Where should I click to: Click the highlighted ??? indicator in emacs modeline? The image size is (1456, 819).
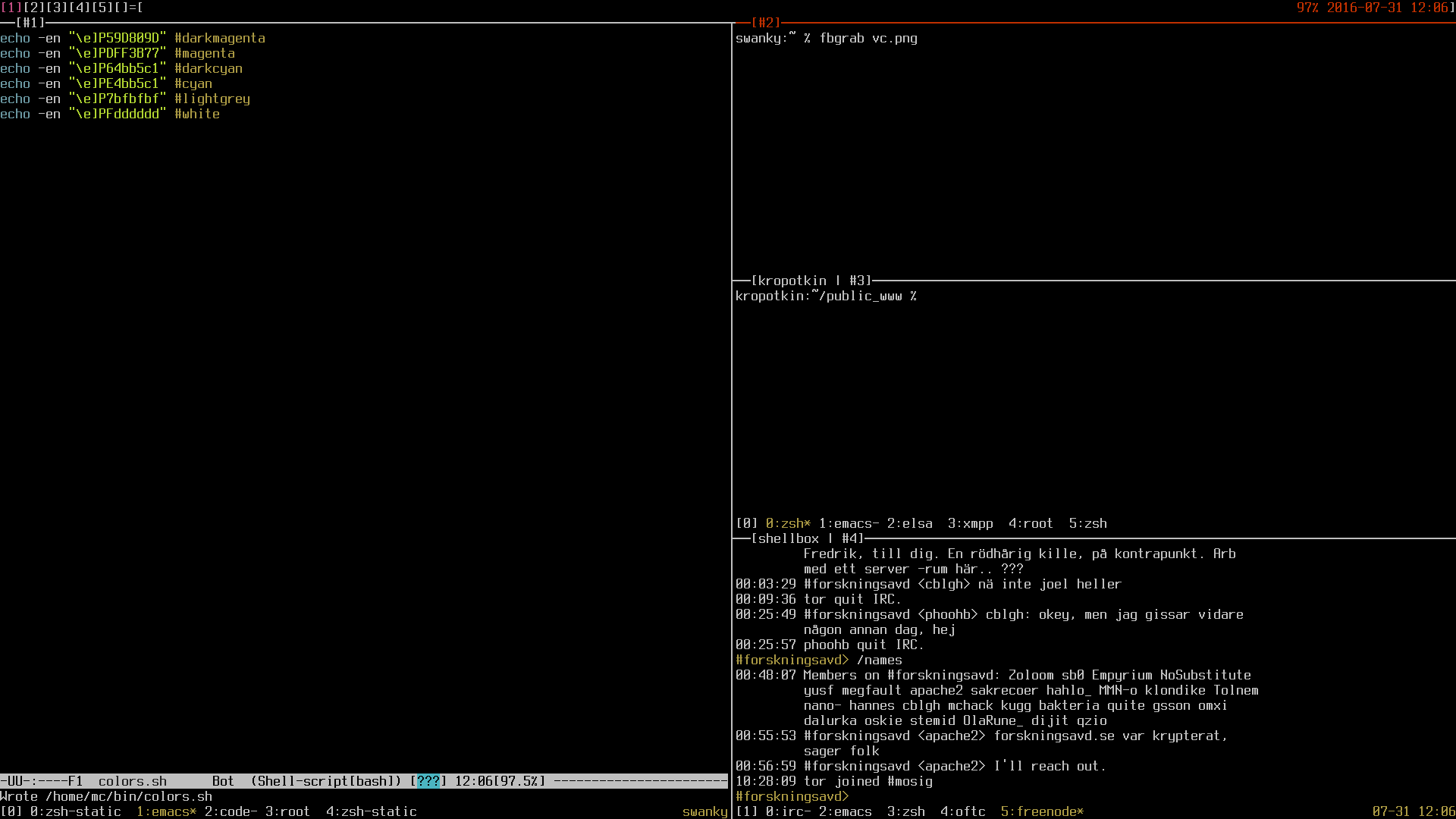click(x=428, y=781)
